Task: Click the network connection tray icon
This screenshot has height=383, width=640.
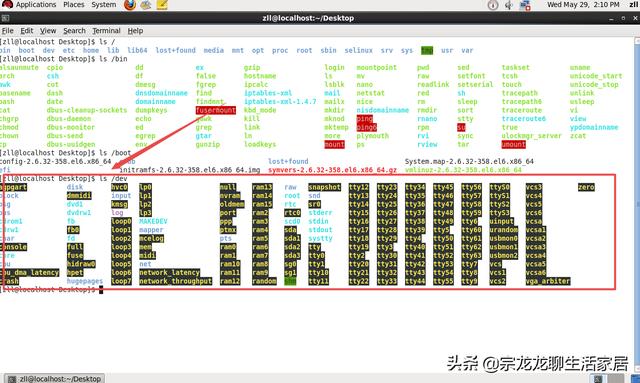Action: point(525,5)
